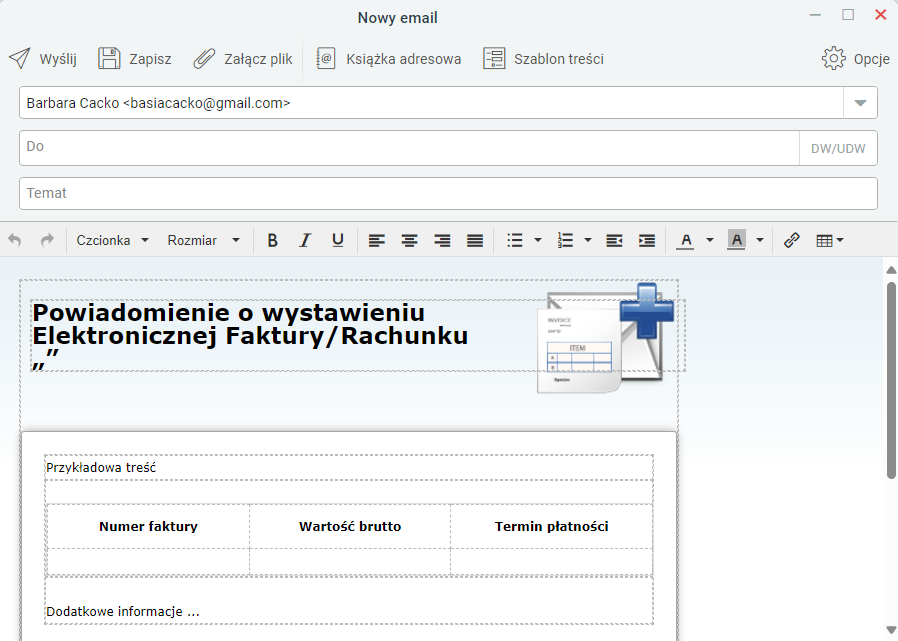Open Opcje settings gear

(x=856, y=59)
